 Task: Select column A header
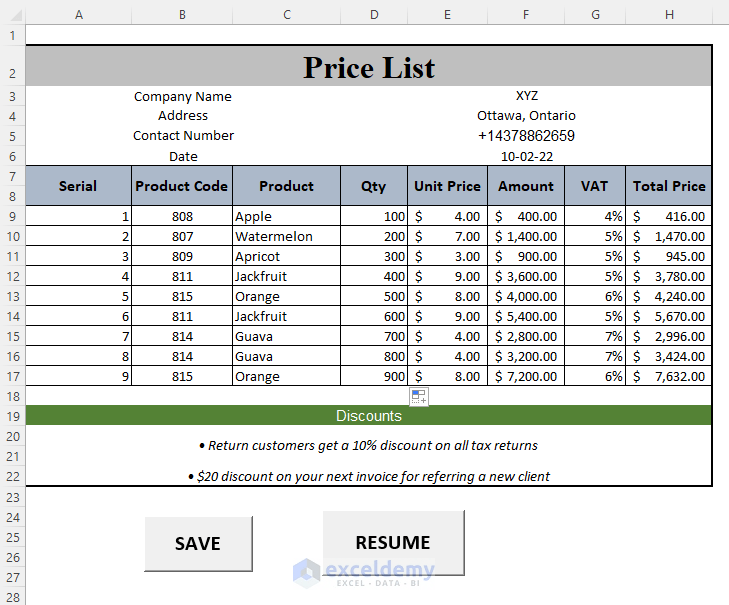click(x=79, y=15)
